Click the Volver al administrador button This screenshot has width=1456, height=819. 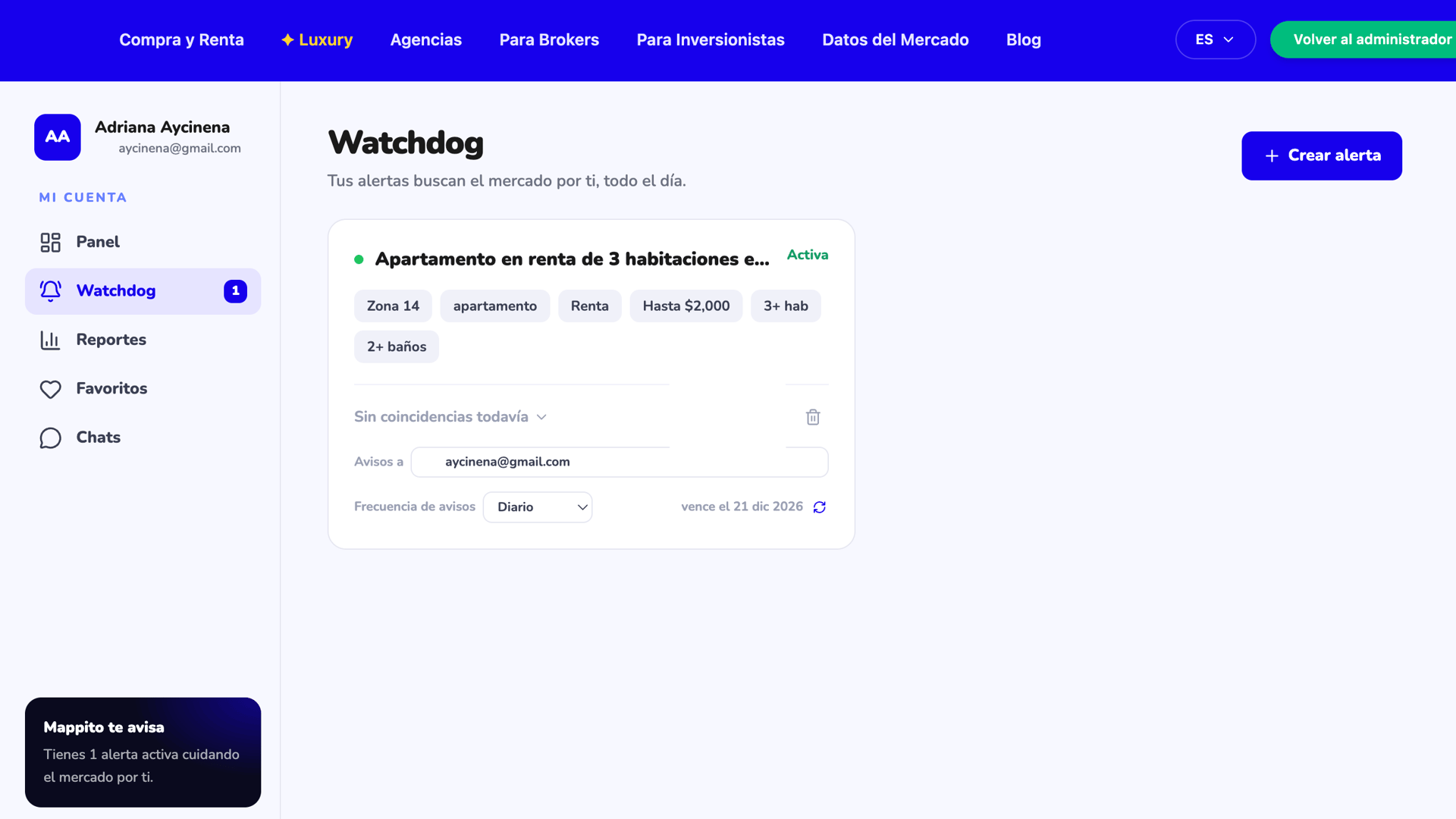coord(1363,39)
